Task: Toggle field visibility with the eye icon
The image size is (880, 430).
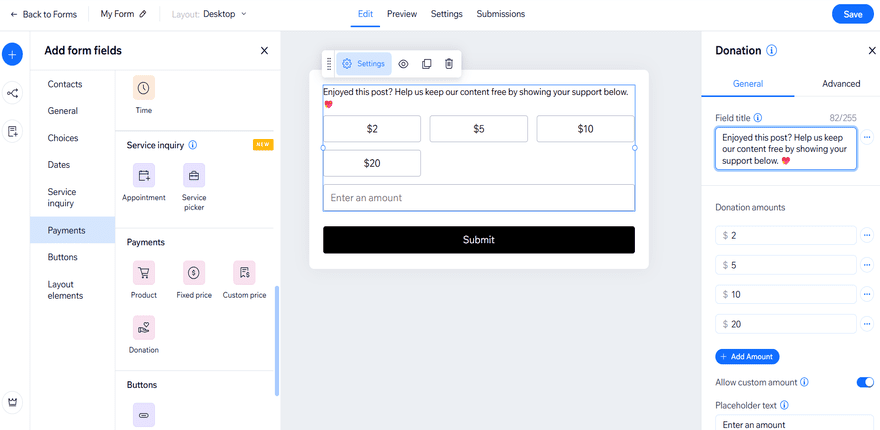Action: [403, 64]
